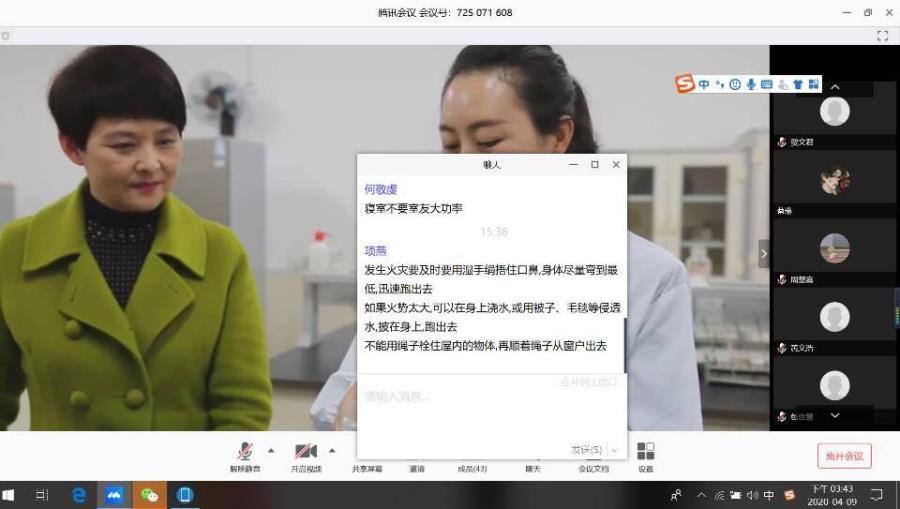Open Task View on the taskbar
Image resolution: width=900 pixels, height=509 pixels.
(x=42, y=495)
